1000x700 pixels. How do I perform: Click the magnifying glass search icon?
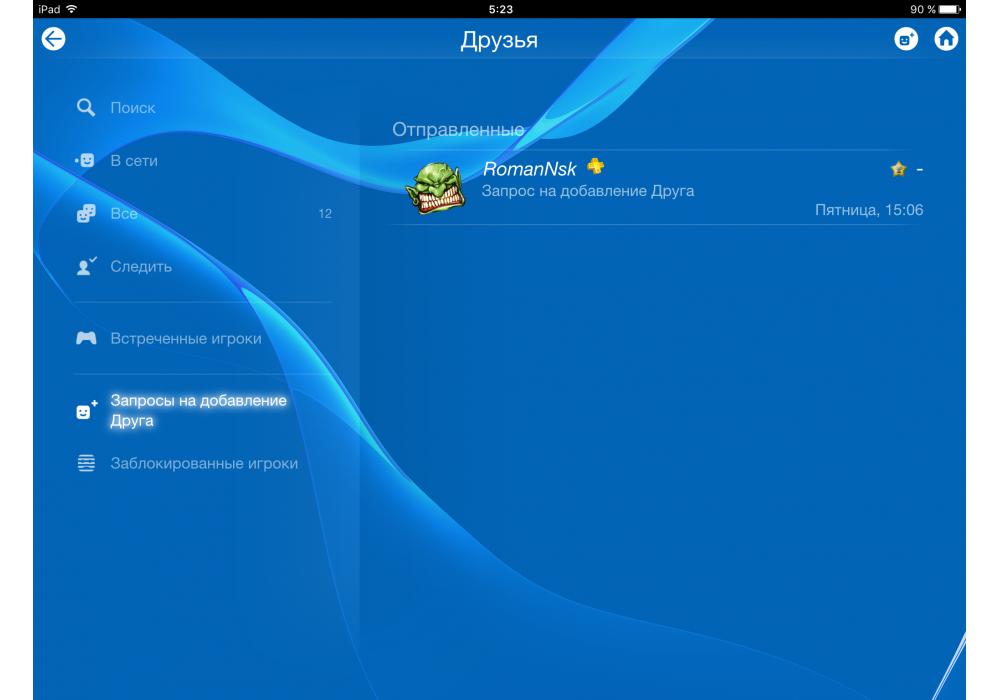coord(86,107)
